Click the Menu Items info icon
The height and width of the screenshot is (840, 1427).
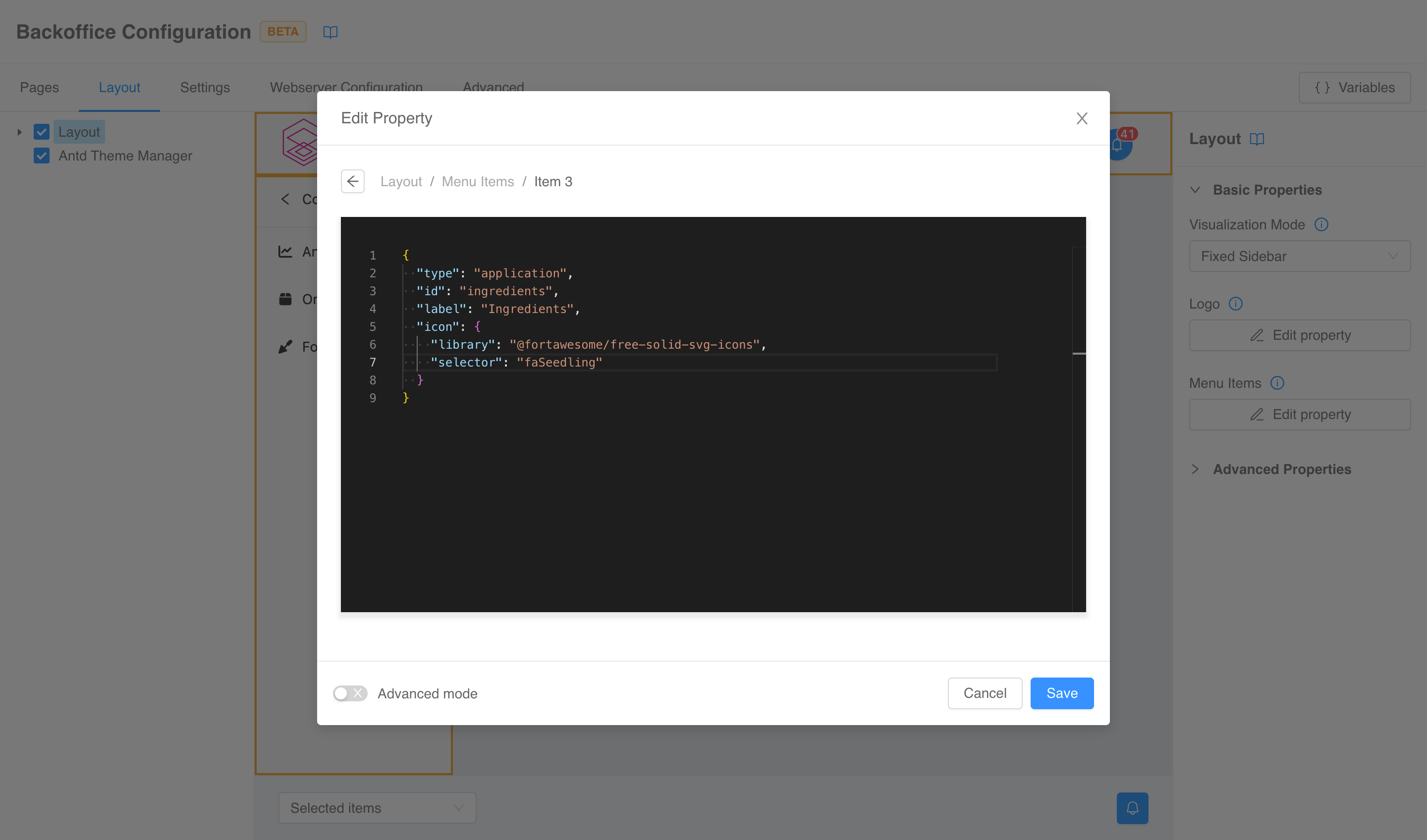(1277, 383)
